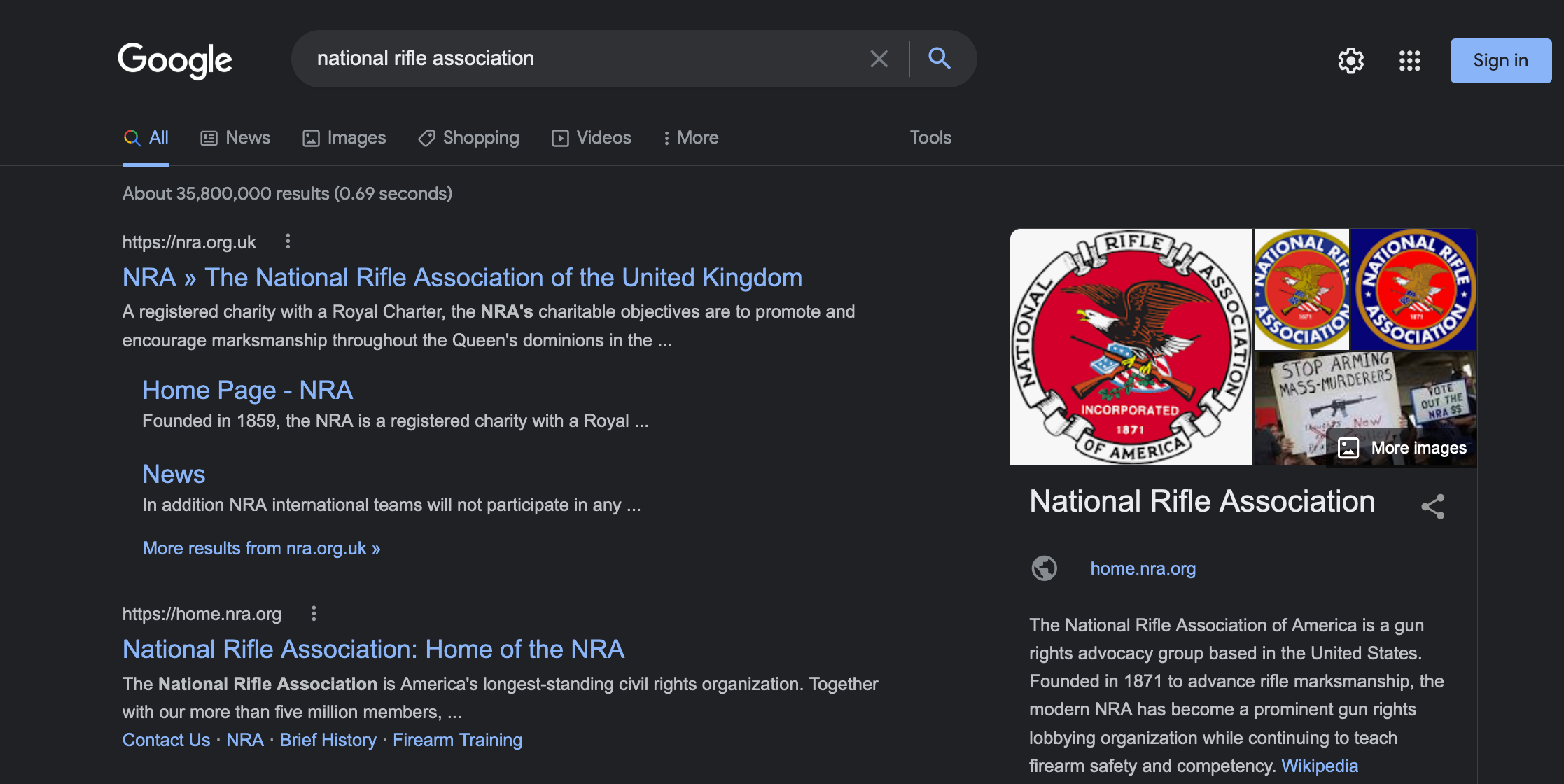Open the Firearm Training sitelink
The image size is (1564, 784).
pos(457,740)
